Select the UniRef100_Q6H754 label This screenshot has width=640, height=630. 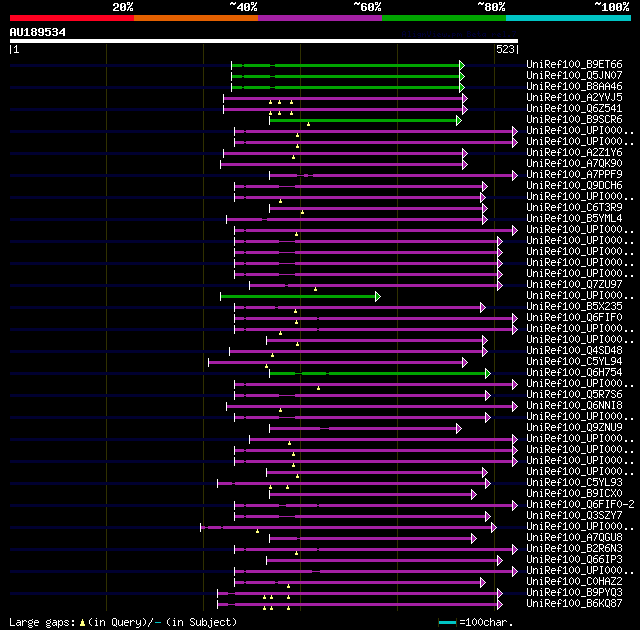pyautogui.click(x=574, y=373)
